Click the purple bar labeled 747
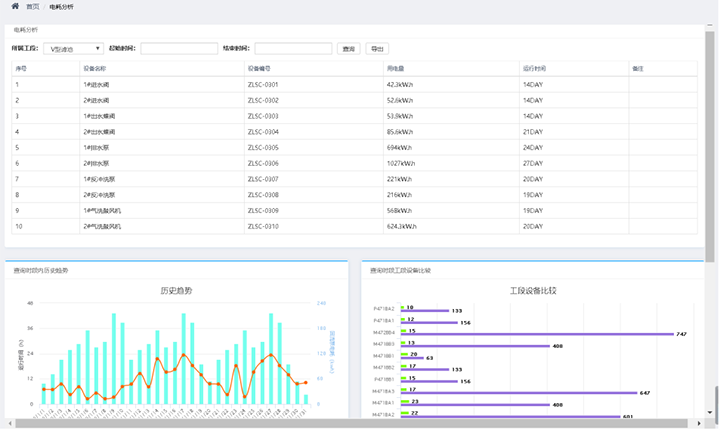This screenshot has width=720, height=430. pyautogui.click(x=538, y=333)
